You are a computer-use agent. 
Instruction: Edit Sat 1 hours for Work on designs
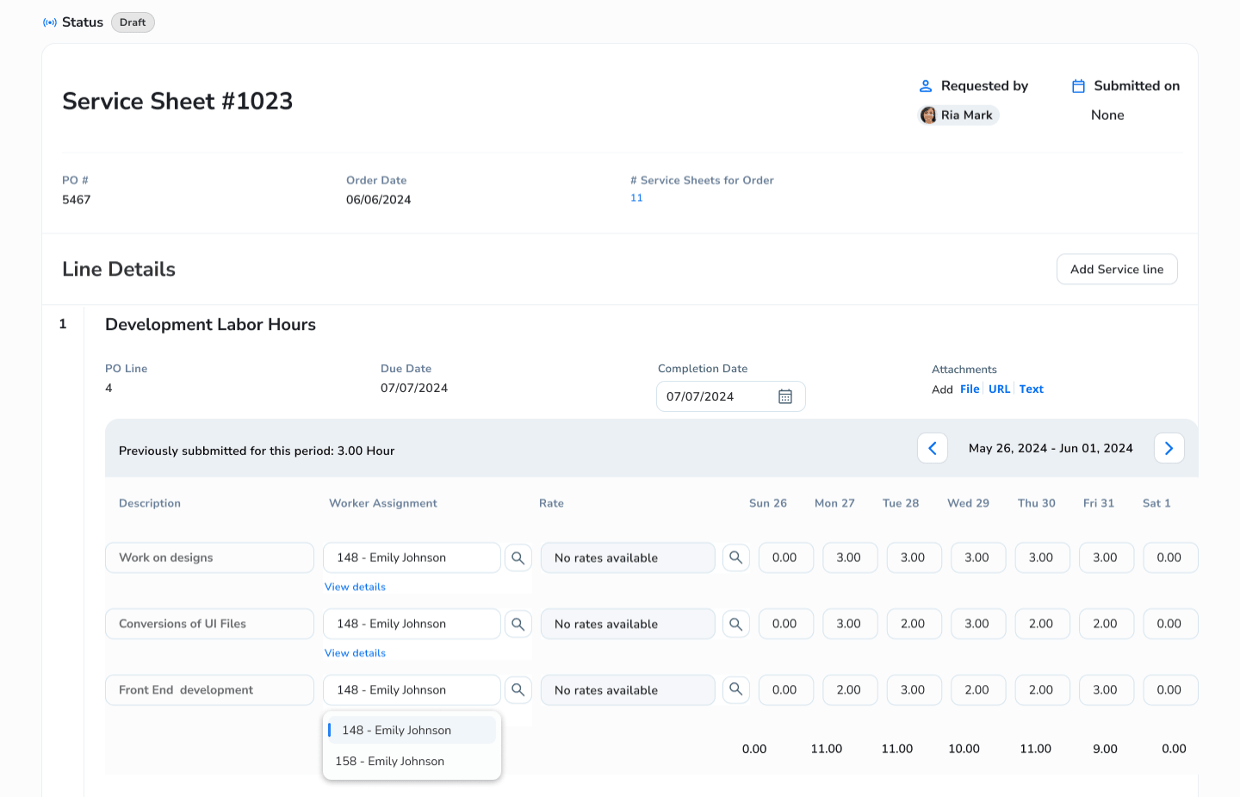pos(1170,558)
